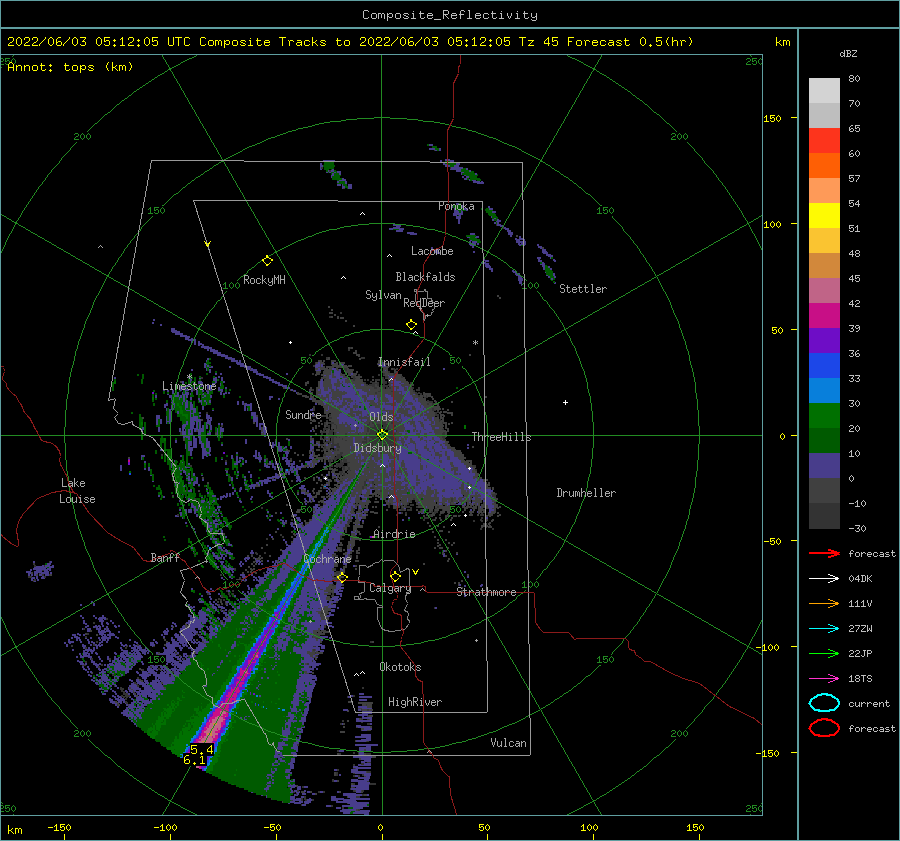
Task: Click the 'Annot: tops (km)' label
Action: click(70, 67)
